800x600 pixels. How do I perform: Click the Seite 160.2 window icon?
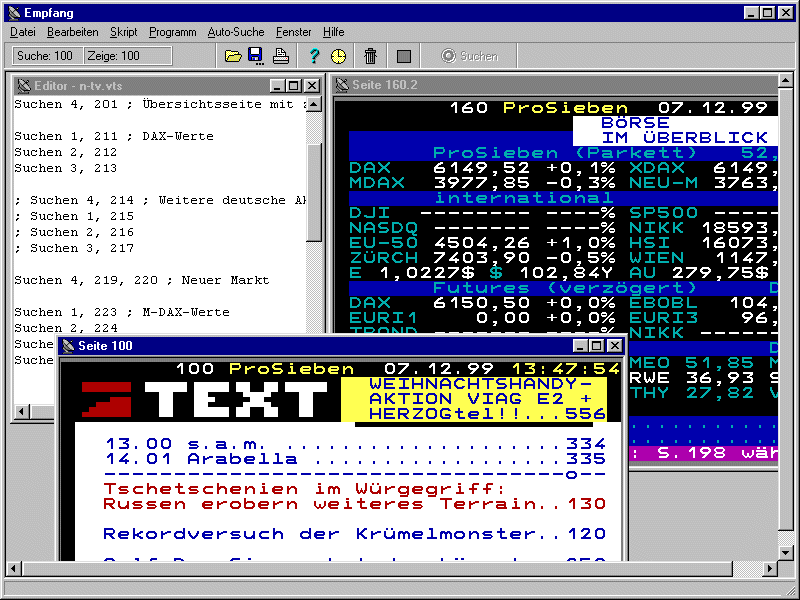342,85
